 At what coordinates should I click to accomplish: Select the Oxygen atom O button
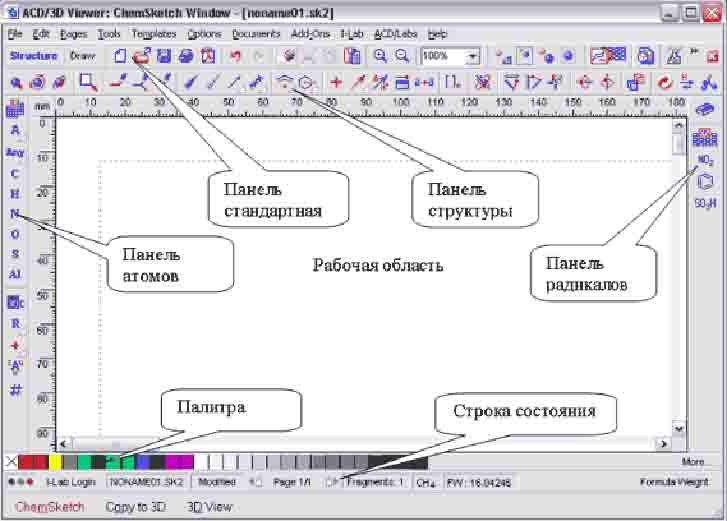click(15, 234)
